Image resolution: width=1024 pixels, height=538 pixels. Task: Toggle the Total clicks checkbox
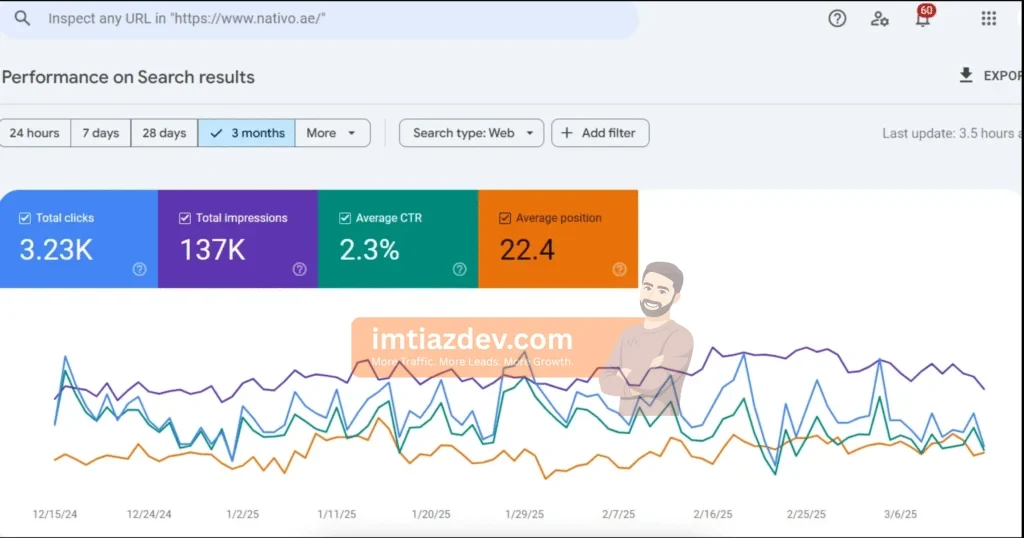tap(25, 218)
